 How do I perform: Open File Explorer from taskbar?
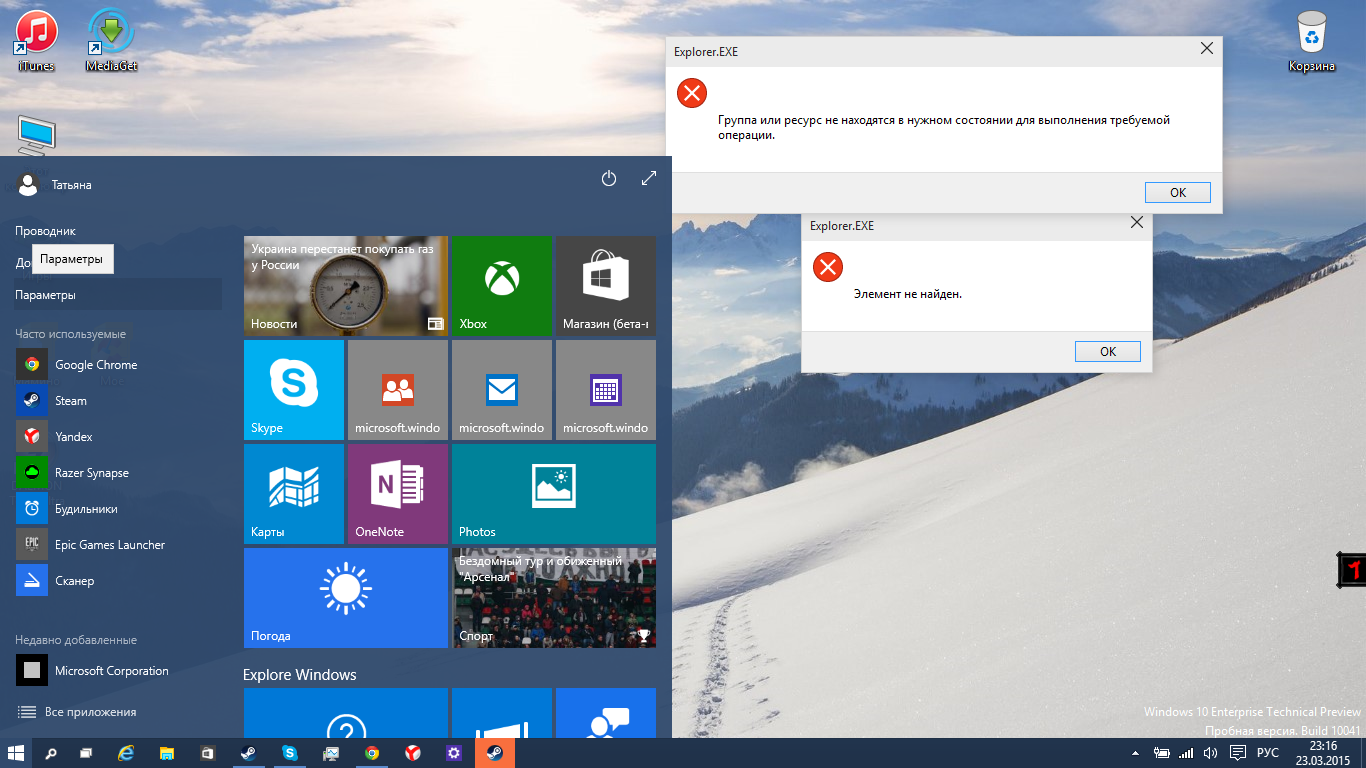pyautogui.click(x=167, y=753)
